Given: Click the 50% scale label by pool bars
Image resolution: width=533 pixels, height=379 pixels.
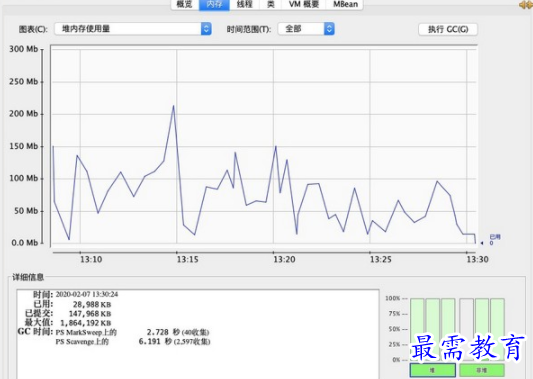Looking at the screenshot, I should 394,329.
